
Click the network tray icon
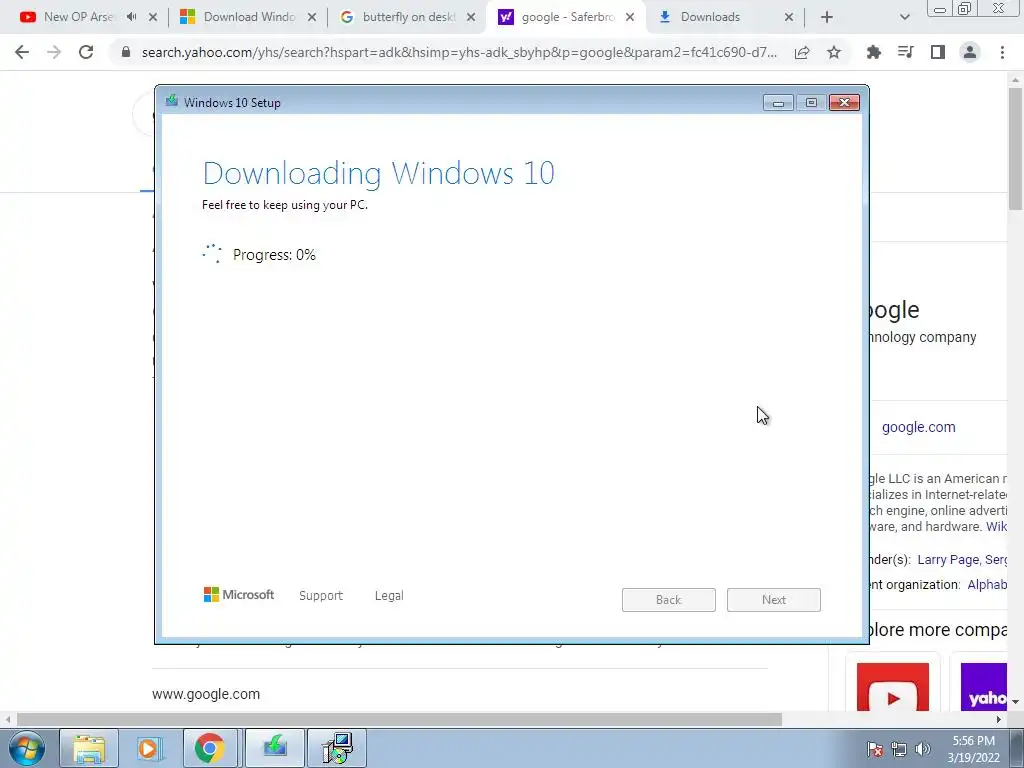[x=899, y=749]
